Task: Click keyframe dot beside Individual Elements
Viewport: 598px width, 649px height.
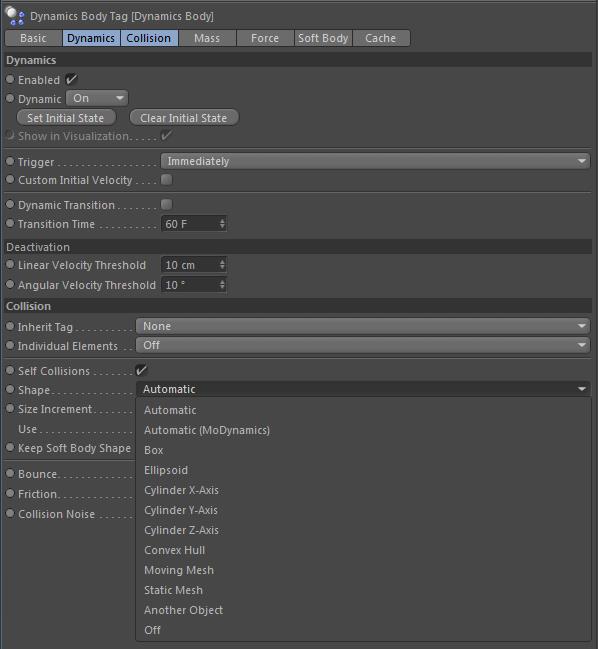Action: (10, 345)
